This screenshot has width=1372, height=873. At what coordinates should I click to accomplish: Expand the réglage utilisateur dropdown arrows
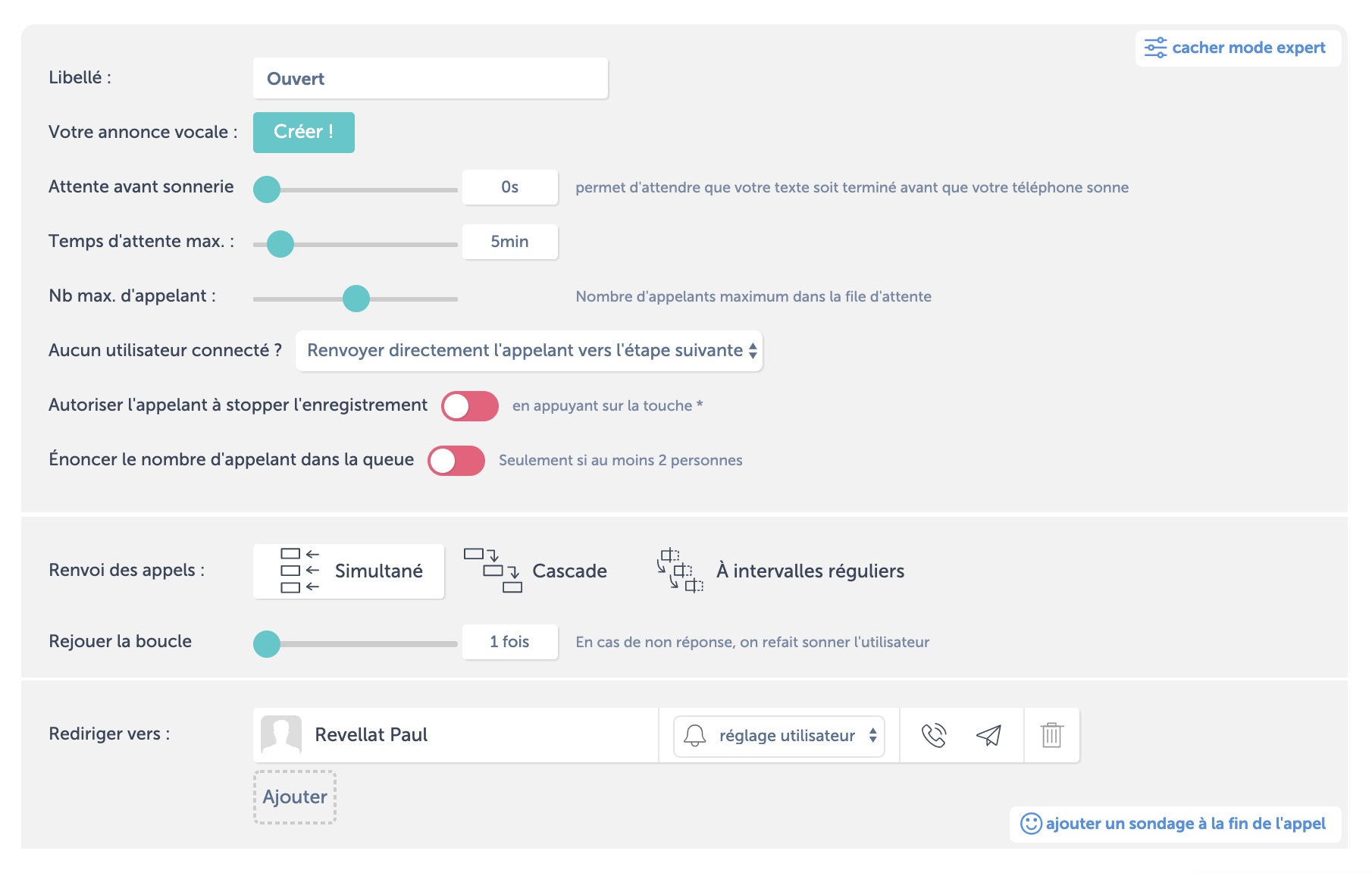coord(873,736)
